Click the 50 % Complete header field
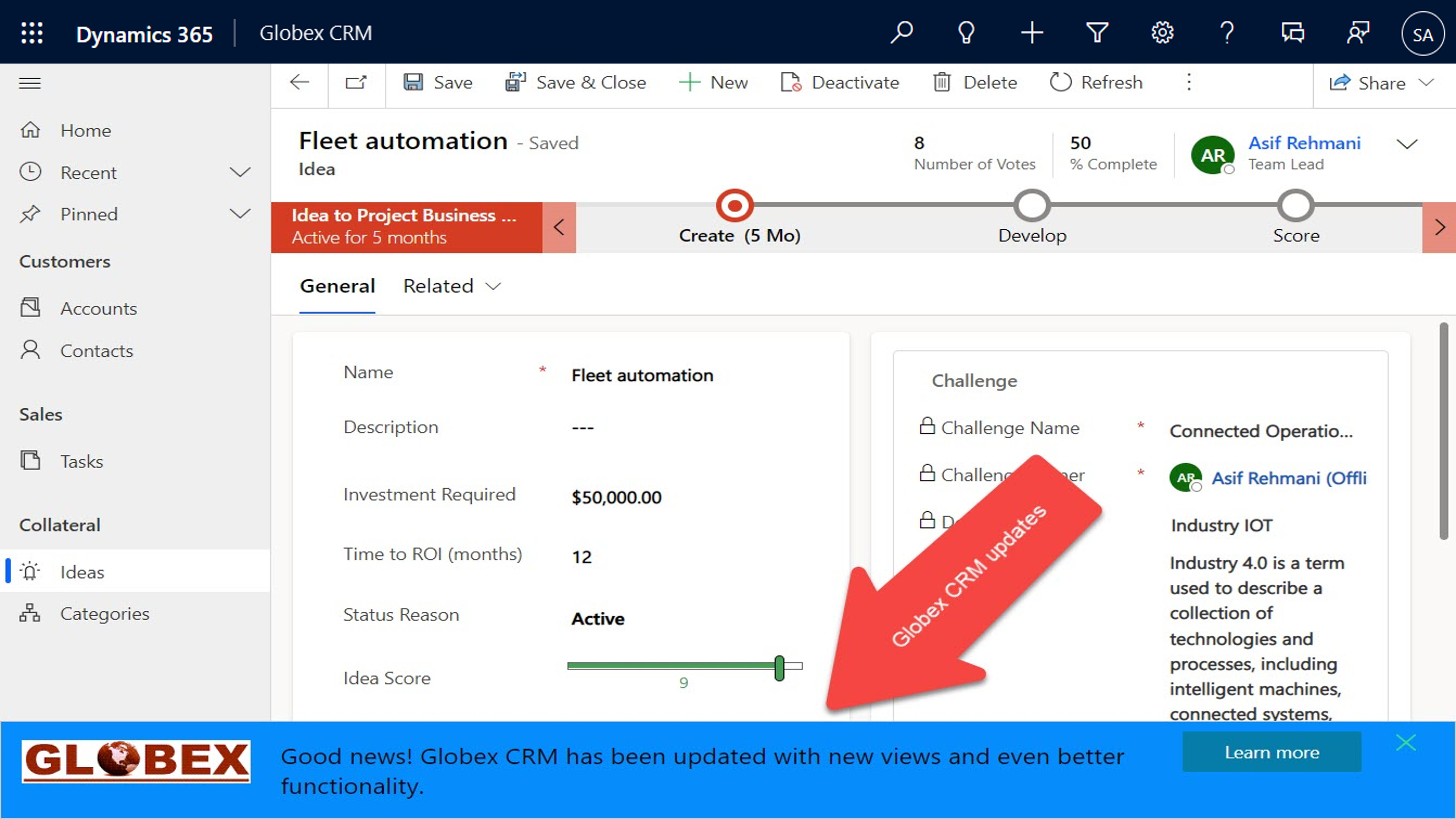 coord(1113,153)
